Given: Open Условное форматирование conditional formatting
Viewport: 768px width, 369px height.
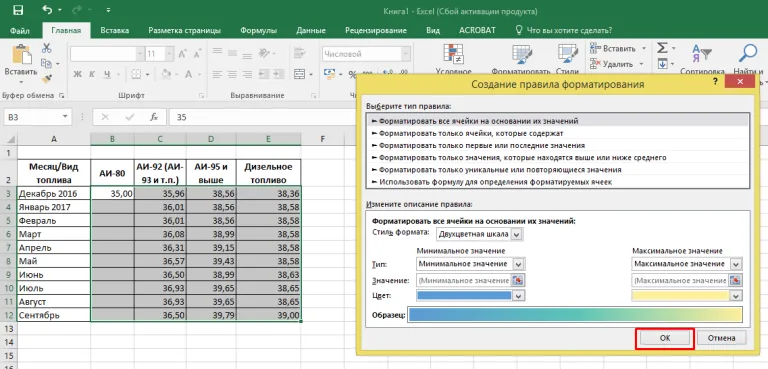Looking at the screenshot, I should [454, 60].
